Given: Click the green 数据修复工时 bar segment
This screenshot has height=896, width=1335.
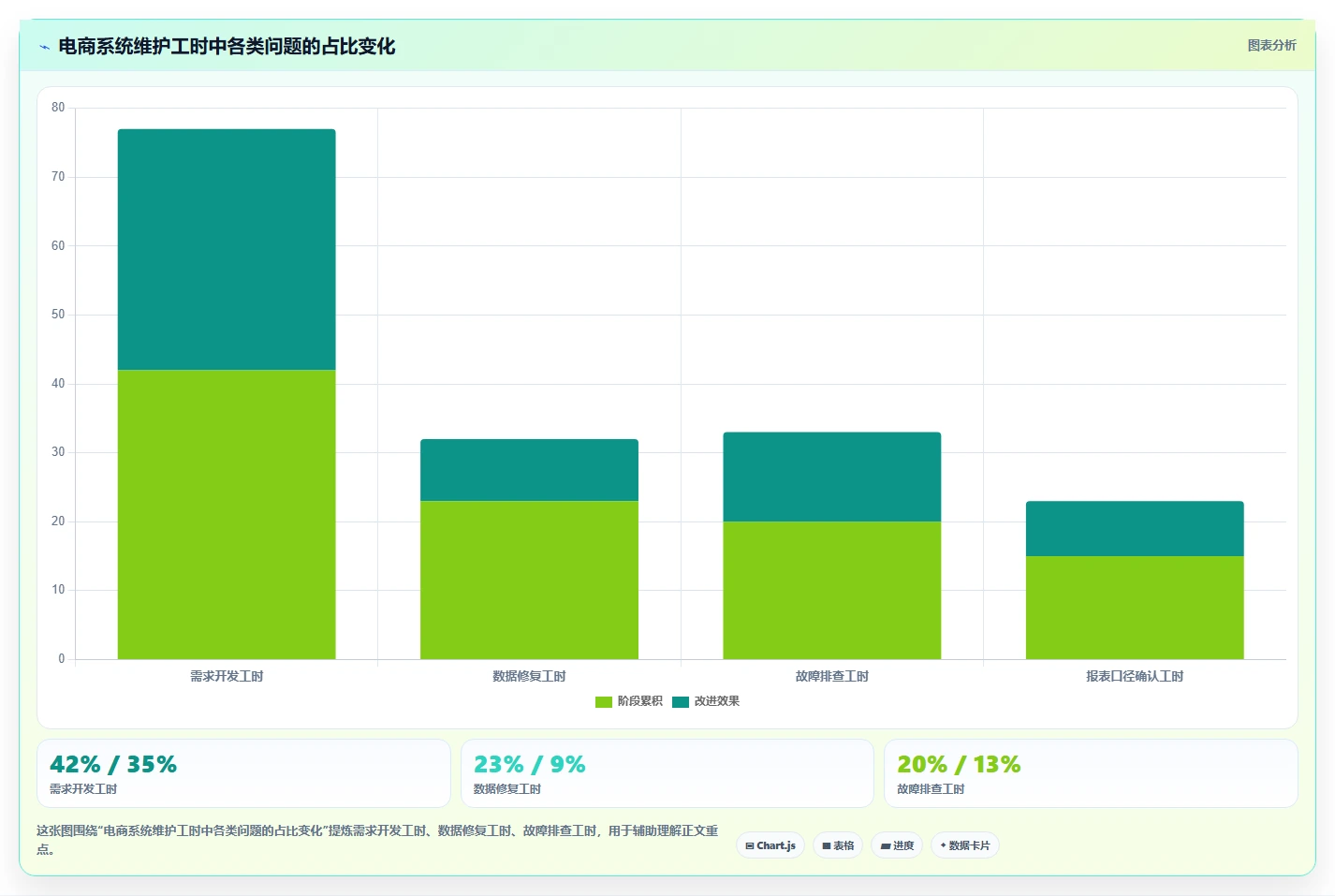Looking at the screenshot, I should point(529,580).
